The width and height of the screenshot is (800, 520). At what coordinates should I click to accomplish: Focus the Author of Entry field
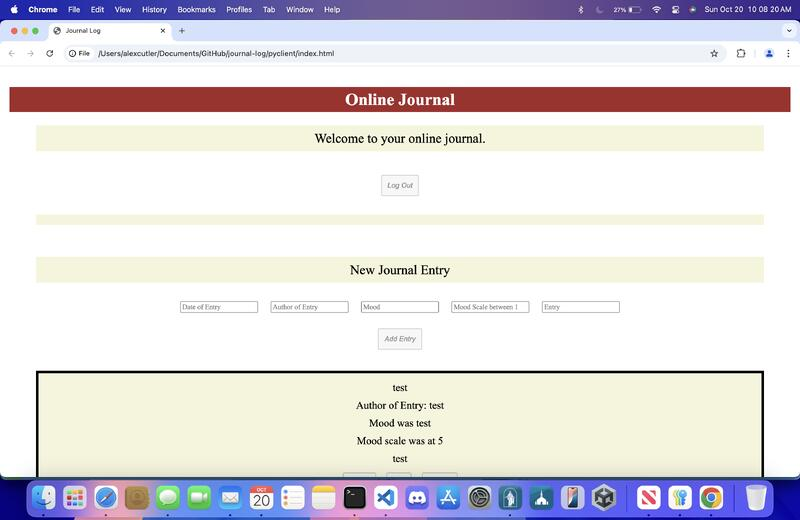tap(309, 307)
